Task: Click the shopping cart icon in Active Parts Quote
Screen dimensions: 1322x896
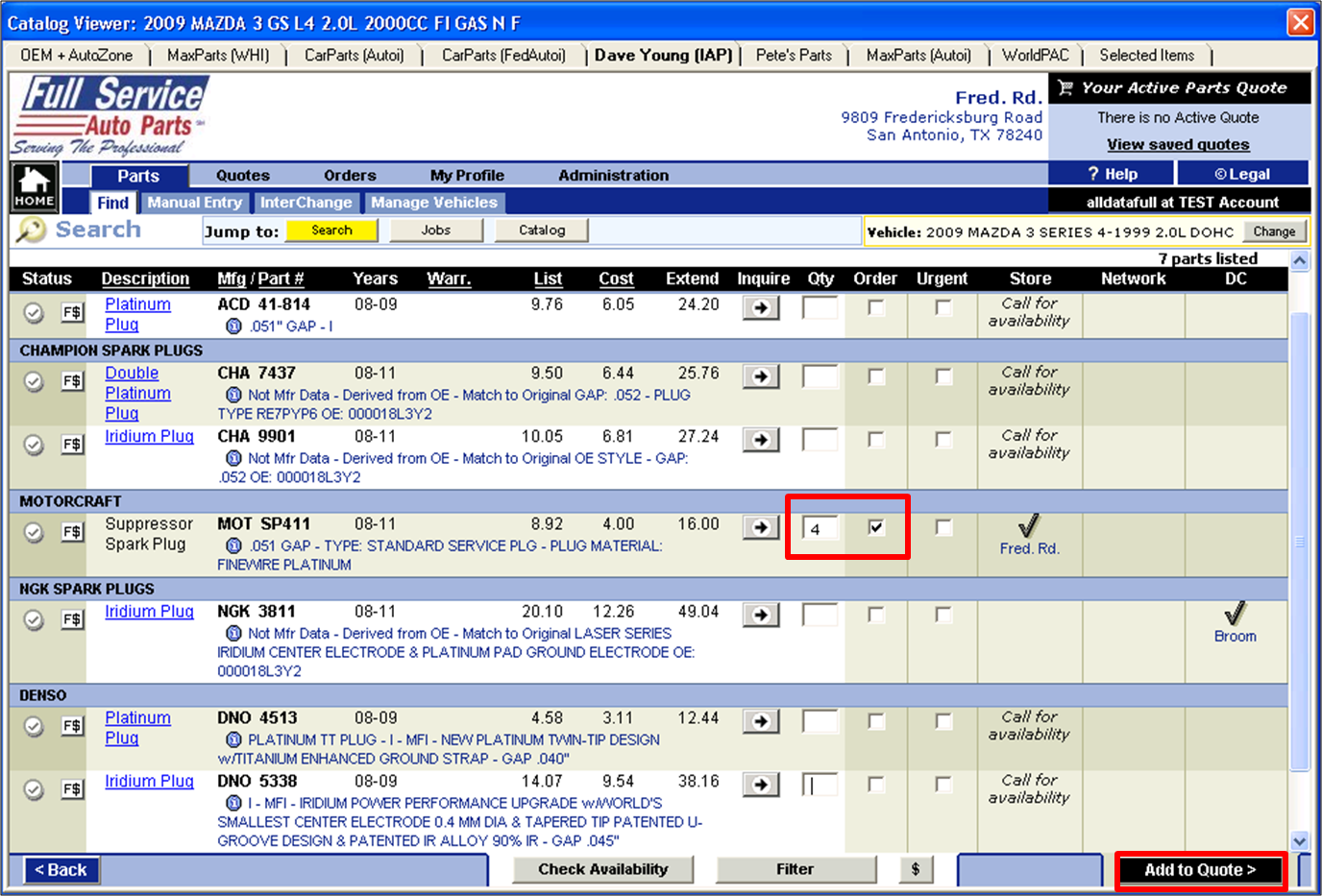Action: 1065,87
